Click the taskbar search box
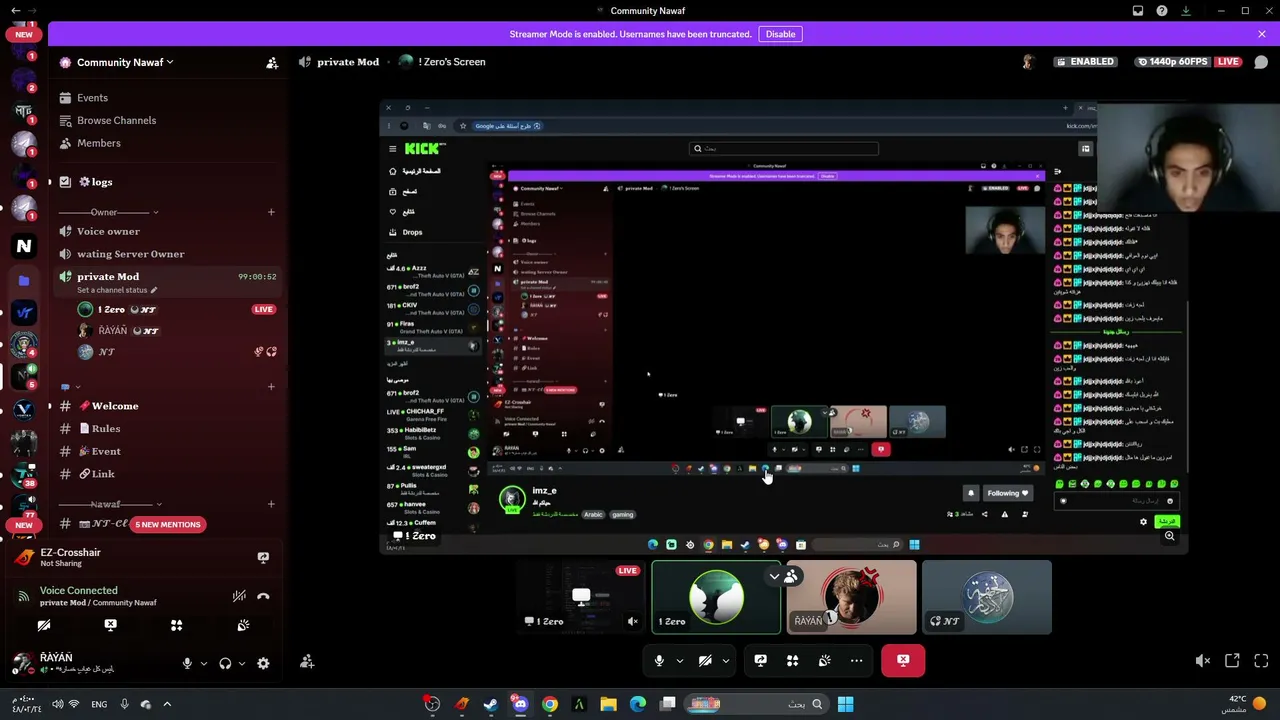The image size is (1280, 720). [x=756, y=704]
